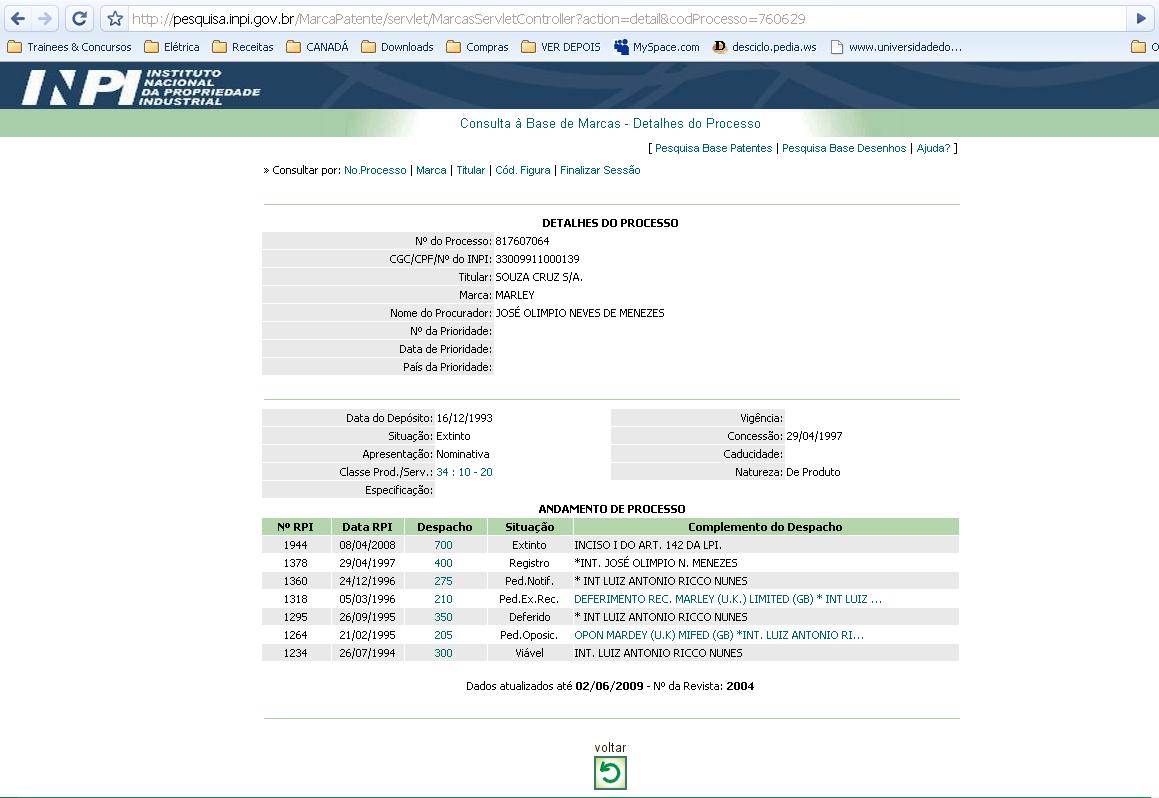Open the DEFERIMENTO REC. MARLEY complement link
Screen dimensions: 1159x798
click(x=728, y=599)
